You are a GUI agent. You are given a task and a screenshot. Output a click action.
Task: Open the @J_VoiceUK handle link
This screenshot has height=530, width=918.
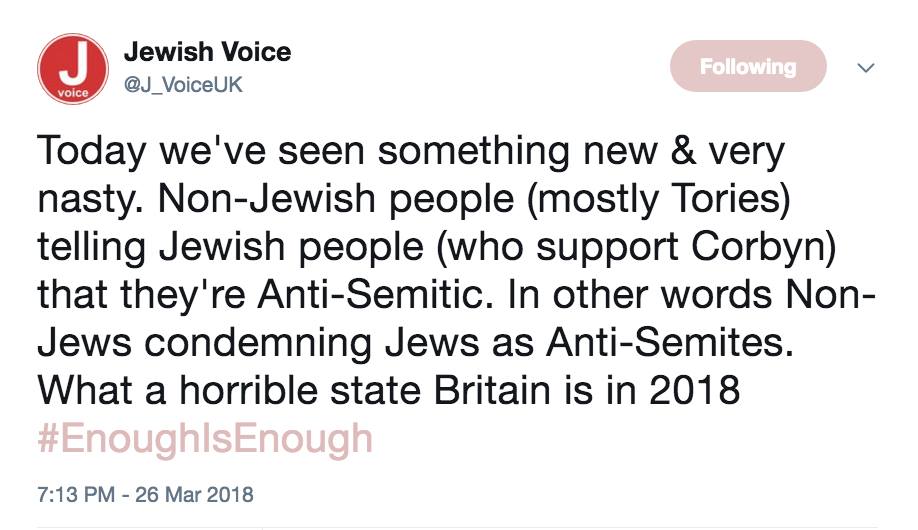183,85
